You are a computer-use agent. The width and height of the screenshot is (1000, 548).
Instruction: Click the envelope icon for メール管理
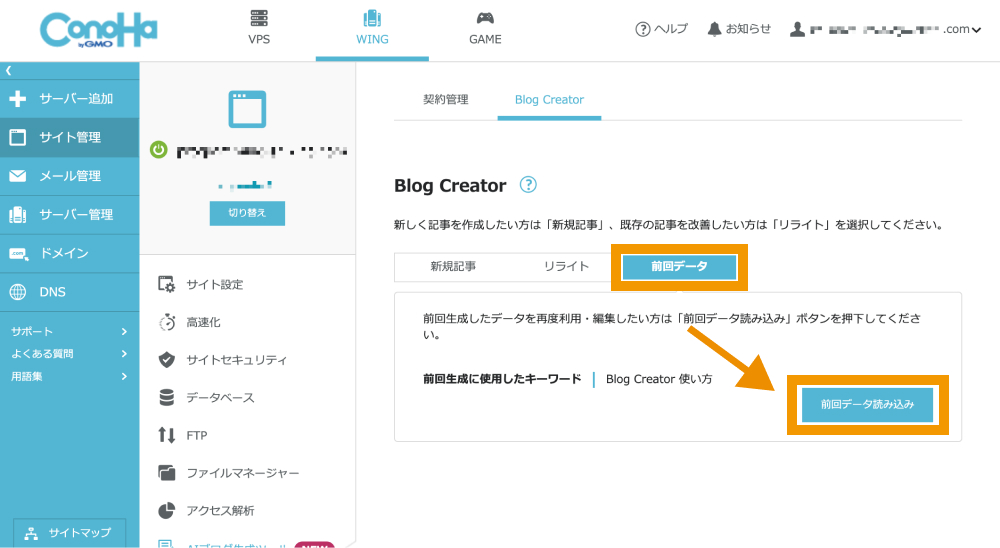pos(18,175)
